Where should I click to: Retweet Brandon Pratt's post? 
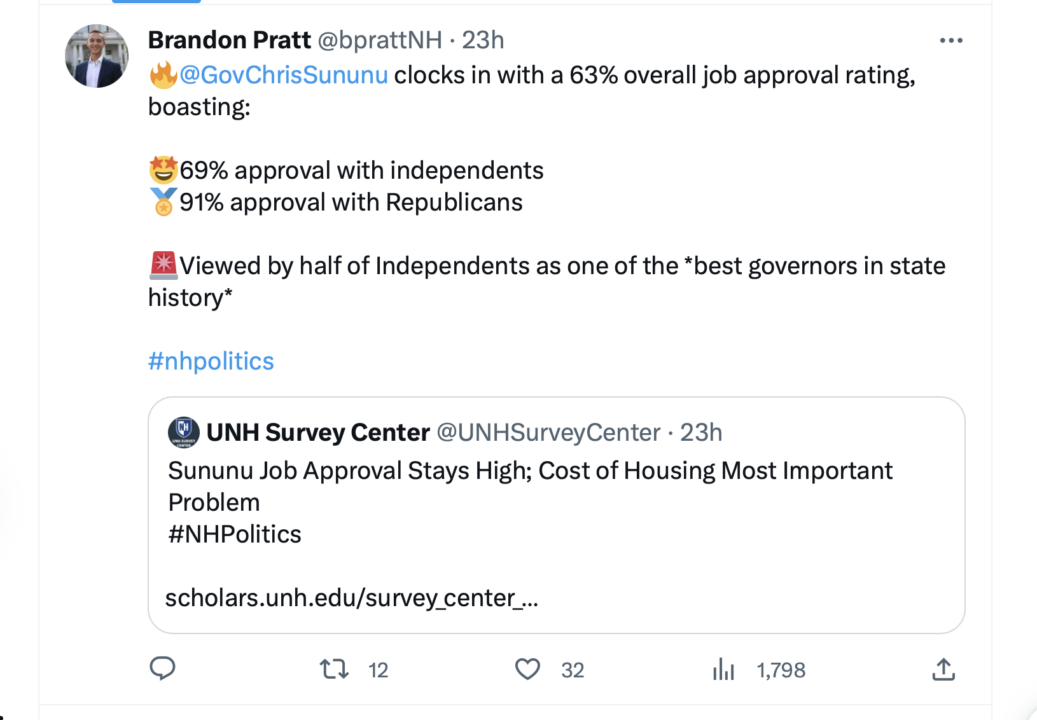tap(334, 669)
